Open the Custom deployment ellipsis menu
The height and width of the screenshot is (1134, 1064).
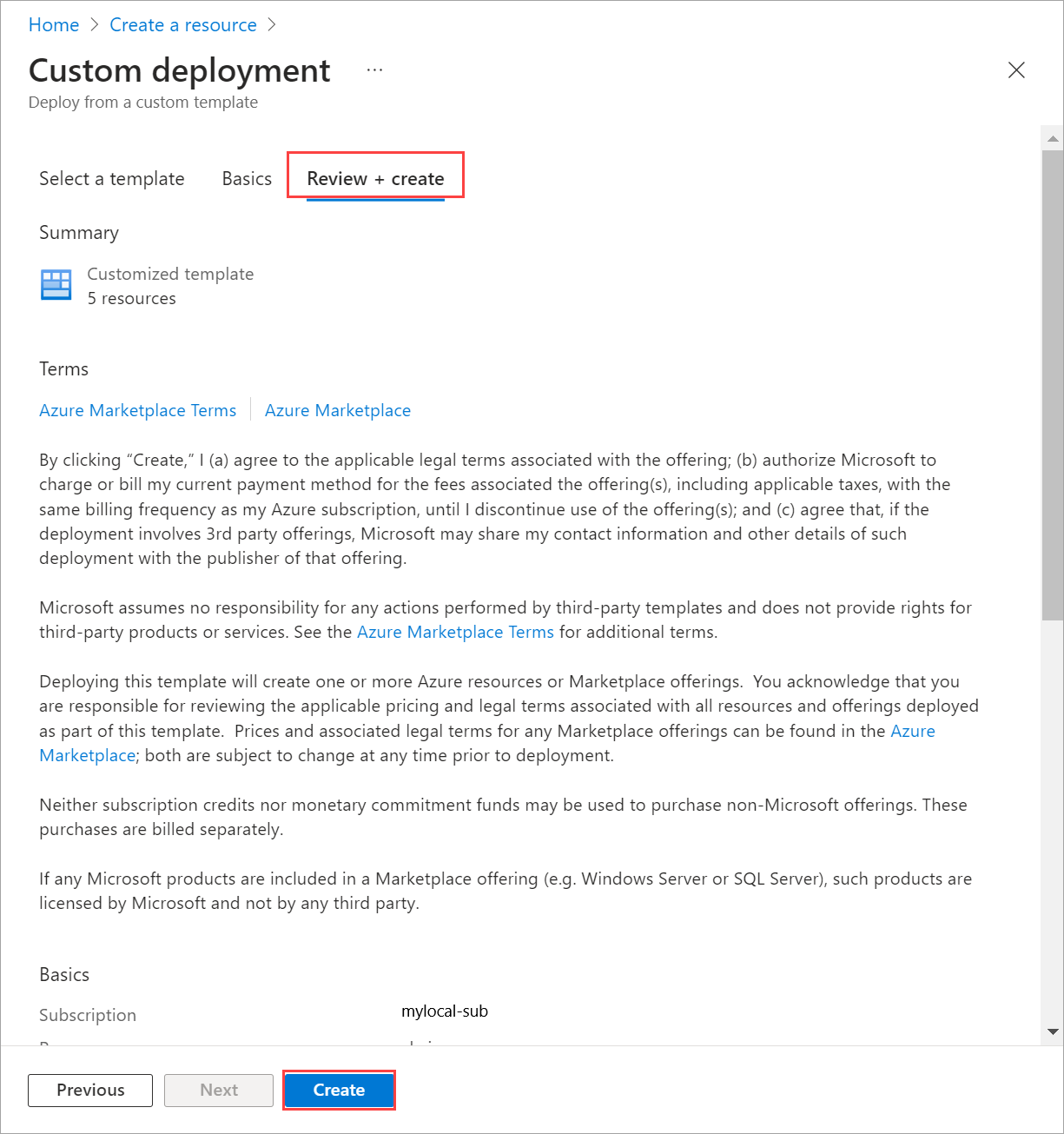pyautogui.click(x=374, y=70)
